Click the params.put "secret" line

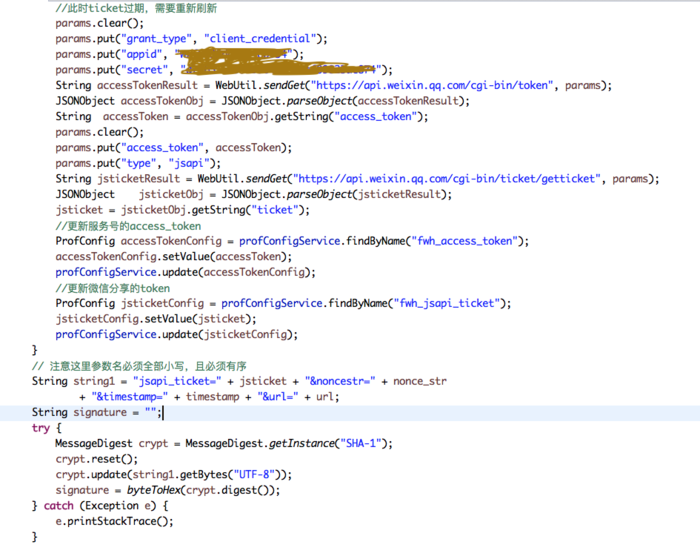point(224,70)
